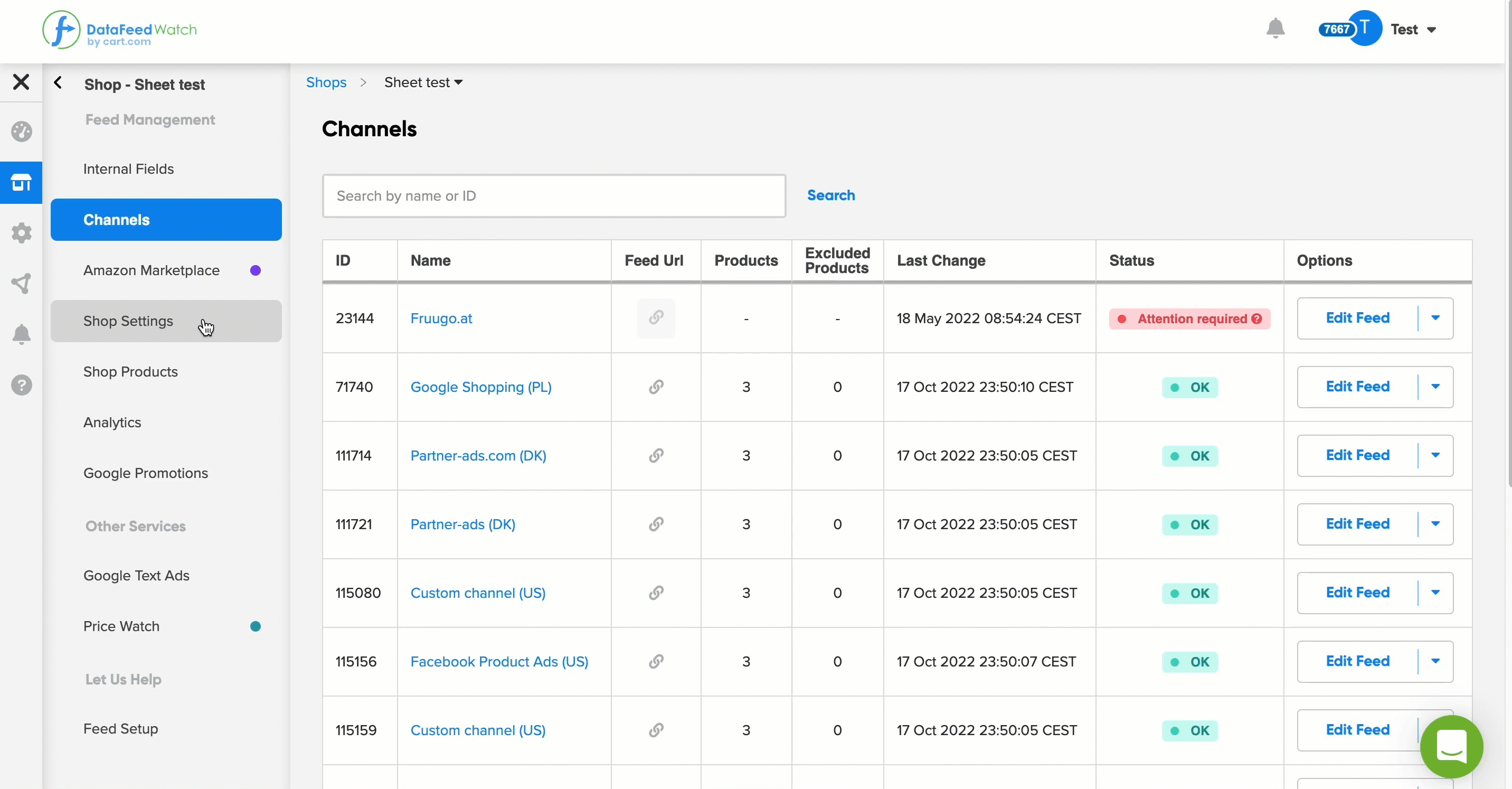The height and width of the screenshot is (789, 1512).
Task: Click feed URL icon for Facebook Product Ads
Action: pos(656,662)
